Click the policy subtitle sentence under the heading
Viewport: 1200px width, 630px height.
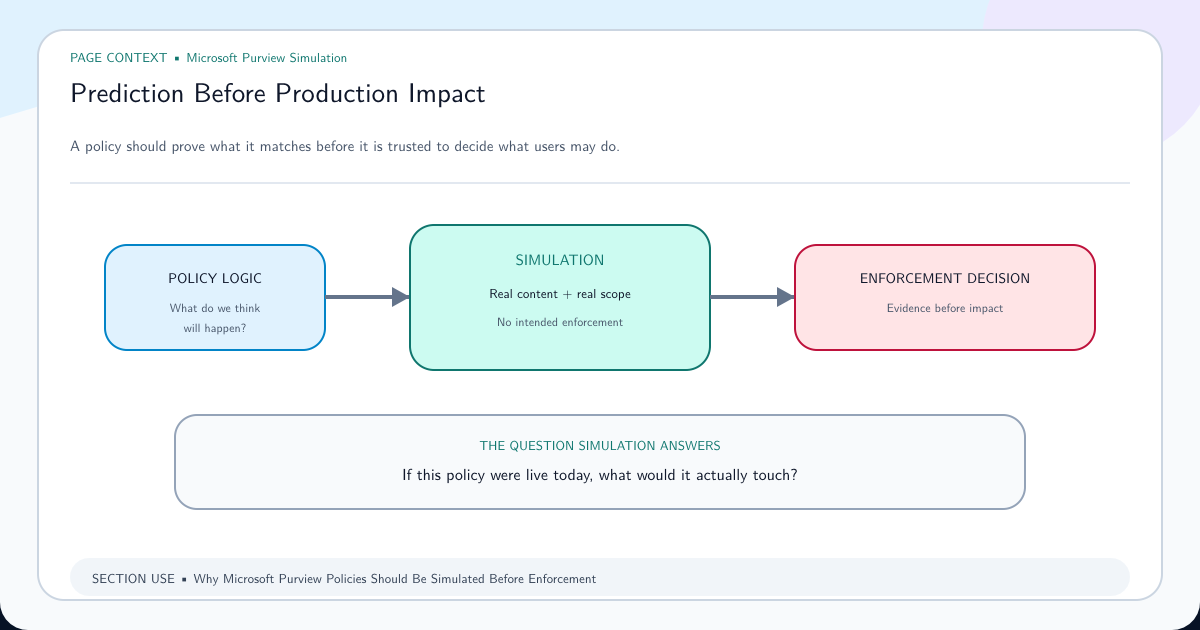coord(345,147)
